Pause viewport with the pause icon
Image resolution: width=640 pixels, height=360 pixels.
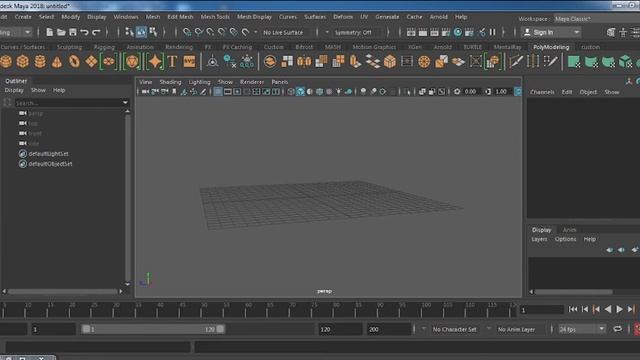click(x=493, y=32)
